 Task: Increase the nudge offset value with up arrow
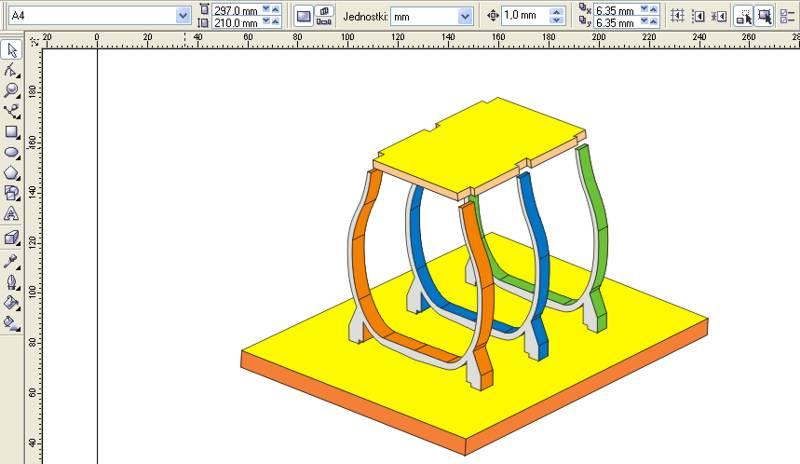coord(557,11)
